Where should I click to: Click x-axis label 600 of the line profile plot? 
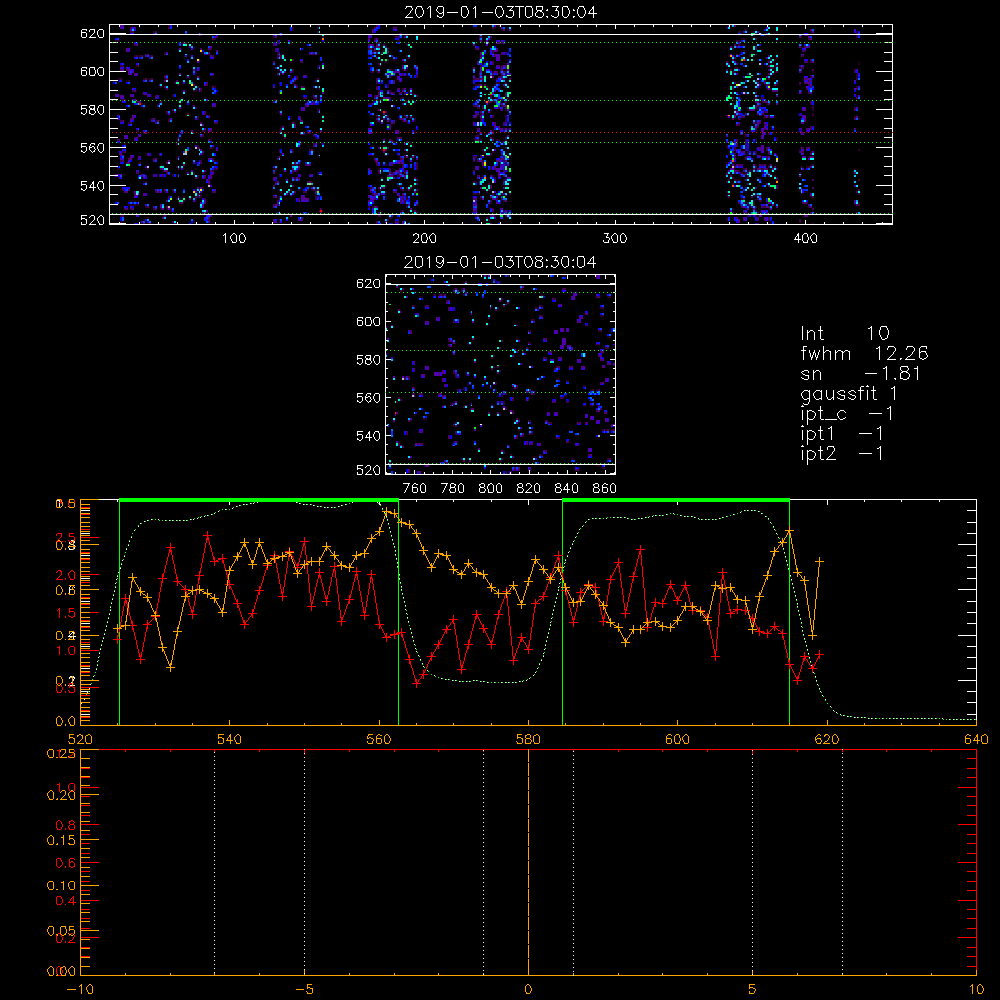click(x=677, y=740)
